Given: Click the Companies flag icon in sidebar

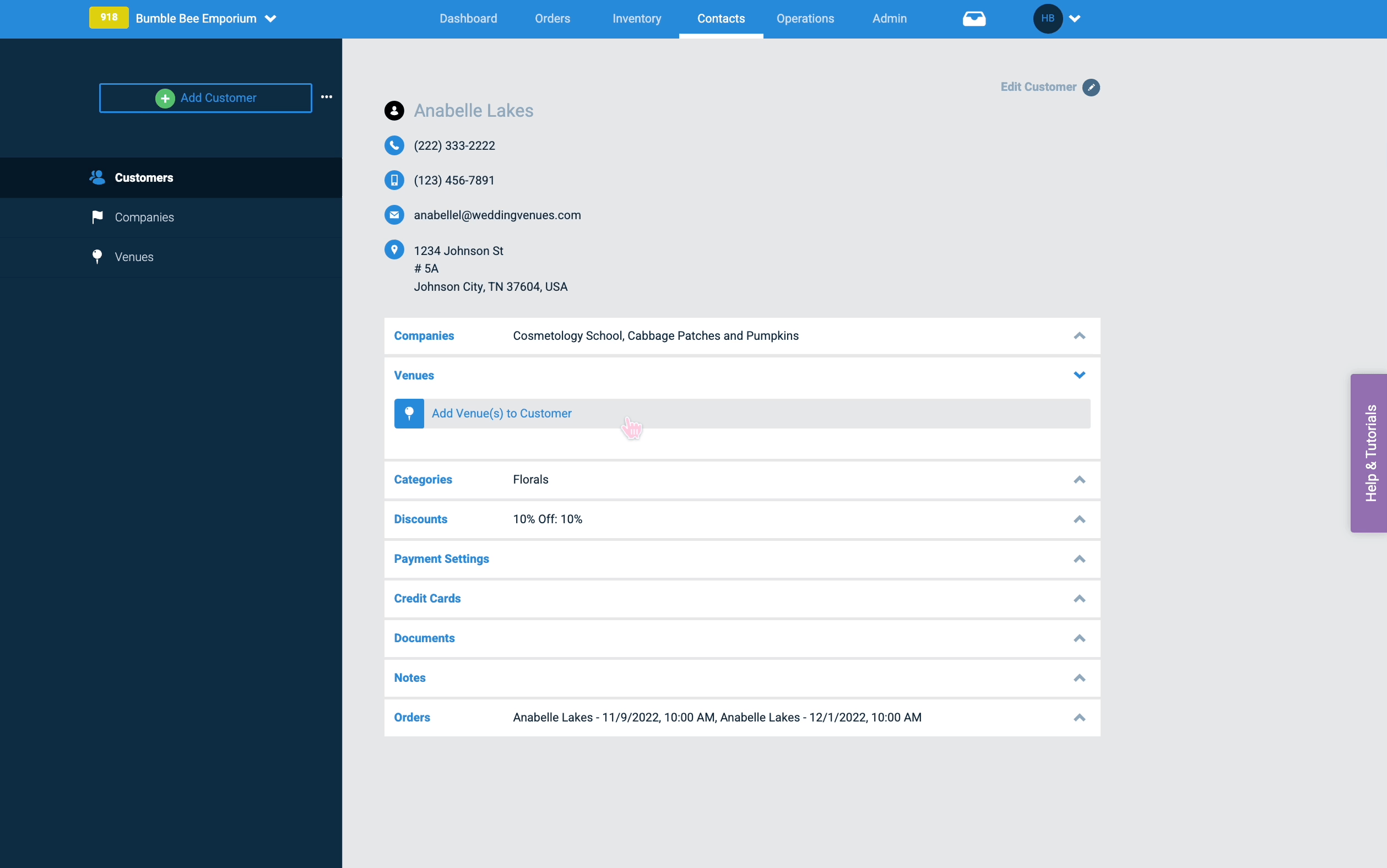Looking at the screenshot, I should 97,217.
